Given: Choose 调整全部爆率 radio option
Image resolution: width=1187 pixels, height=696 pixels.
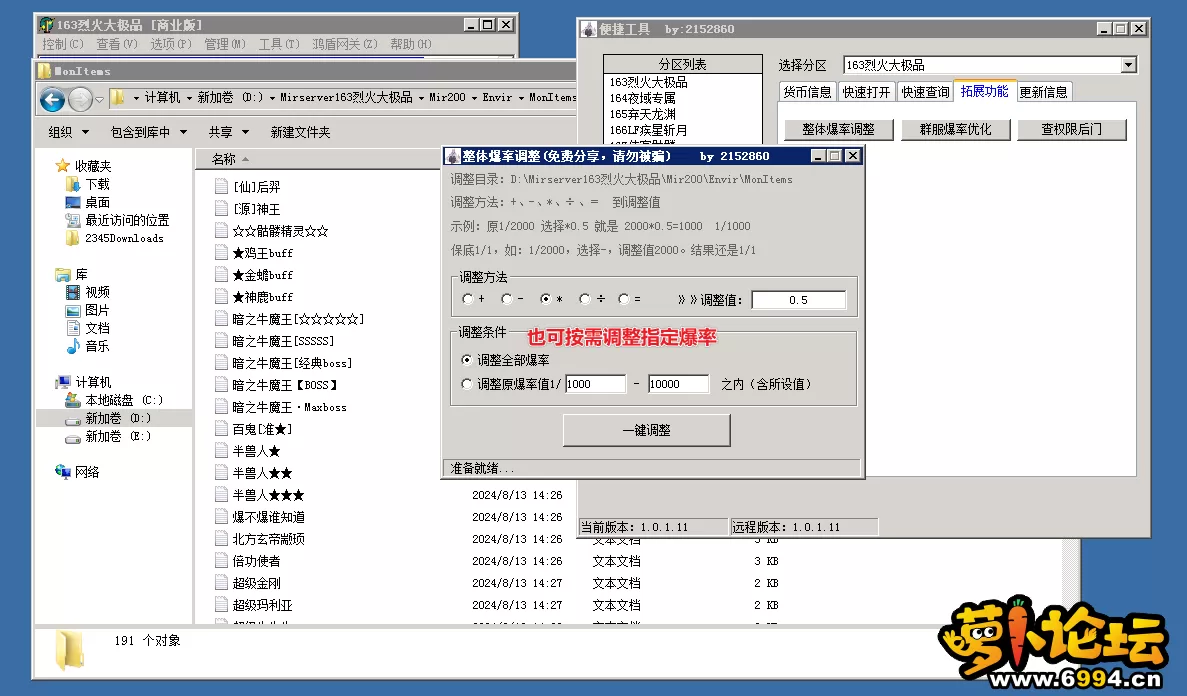Looking at the screenshot, I should [x=466, y=360].
